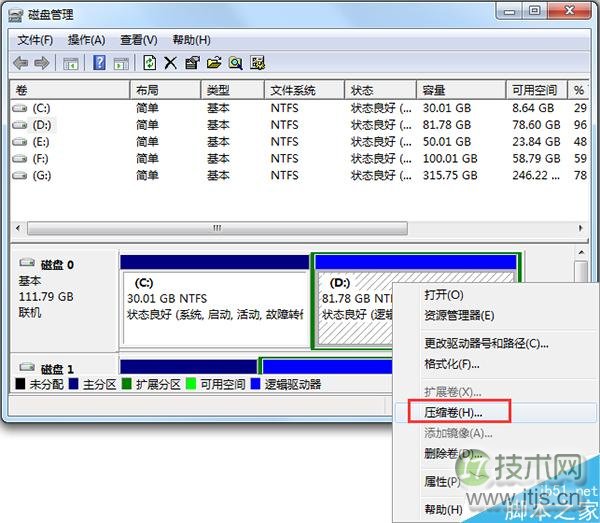This screenshot has width=600, height=523.
Task: Click the dark blue 主分区 legend swatch
Action: pyautogui.click(x=73, y=384)
